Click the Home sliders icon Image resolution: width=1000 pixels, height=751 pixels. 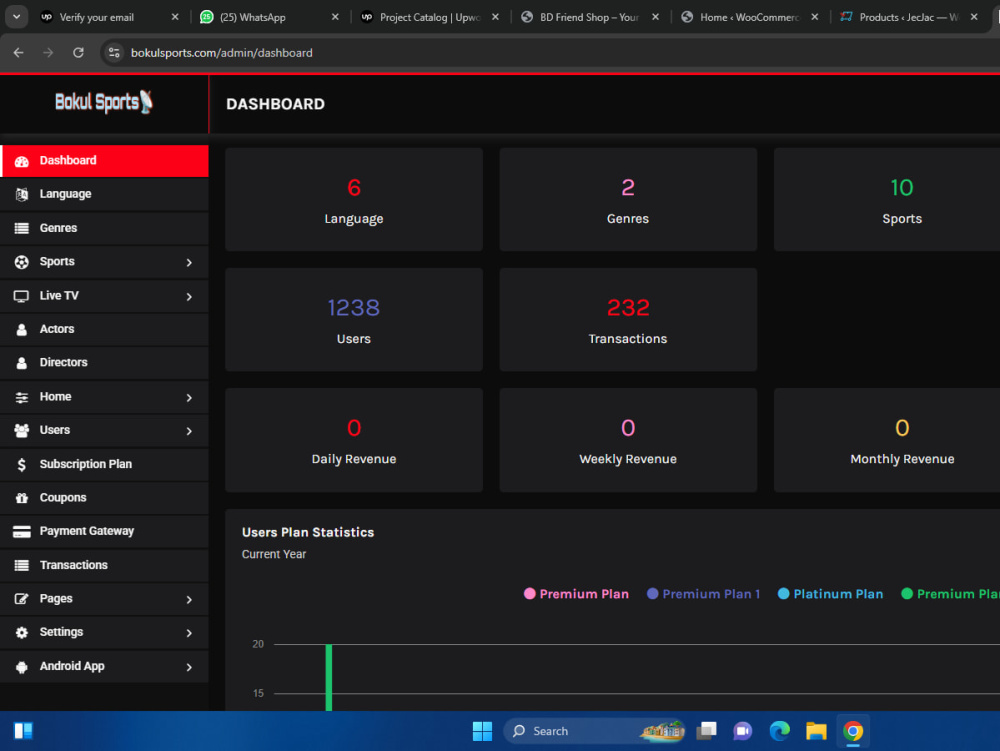pyautogui.click(x=22, y=397)
